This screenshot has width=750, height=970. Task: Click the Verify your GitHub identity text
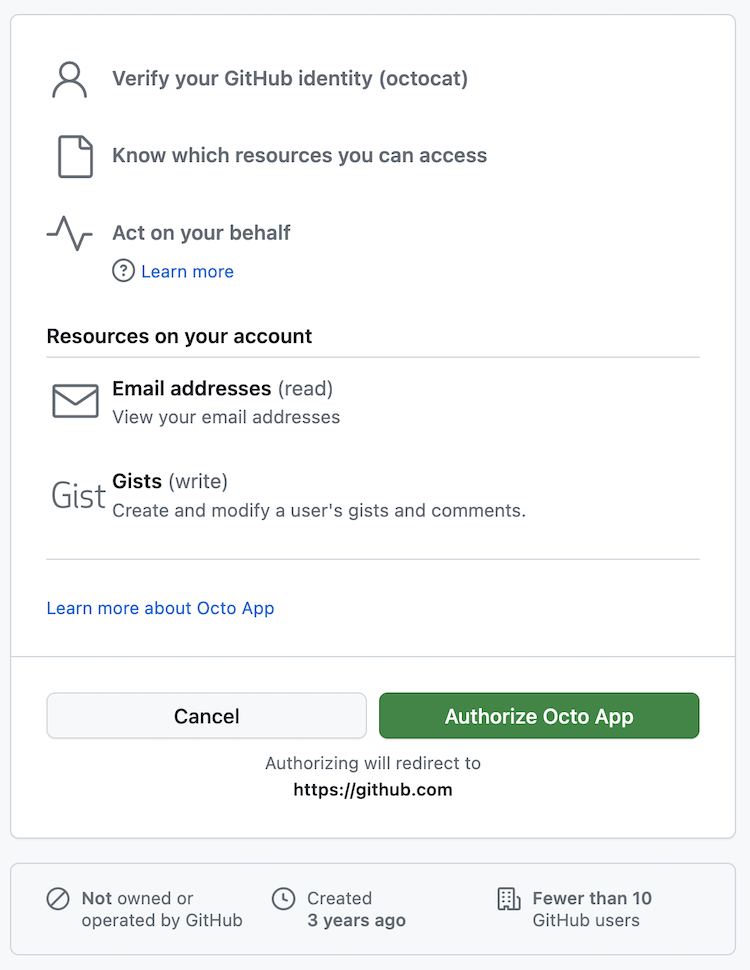[x=290, y=78]
